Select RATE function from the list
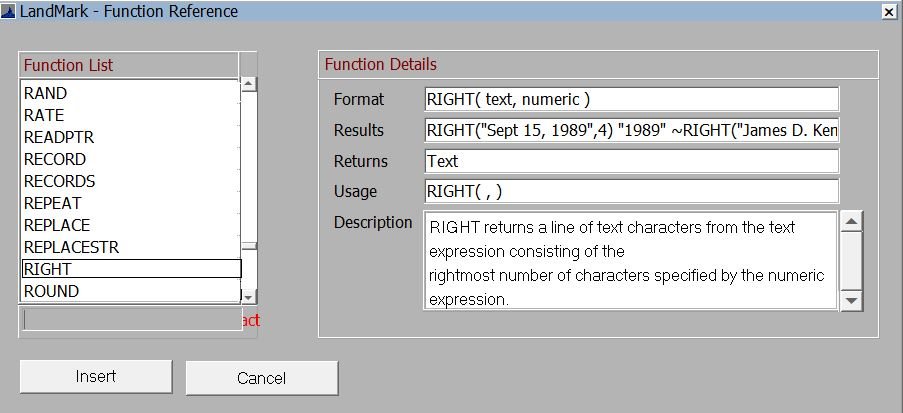This screenshot has width=903, height=413. [44, 115]
